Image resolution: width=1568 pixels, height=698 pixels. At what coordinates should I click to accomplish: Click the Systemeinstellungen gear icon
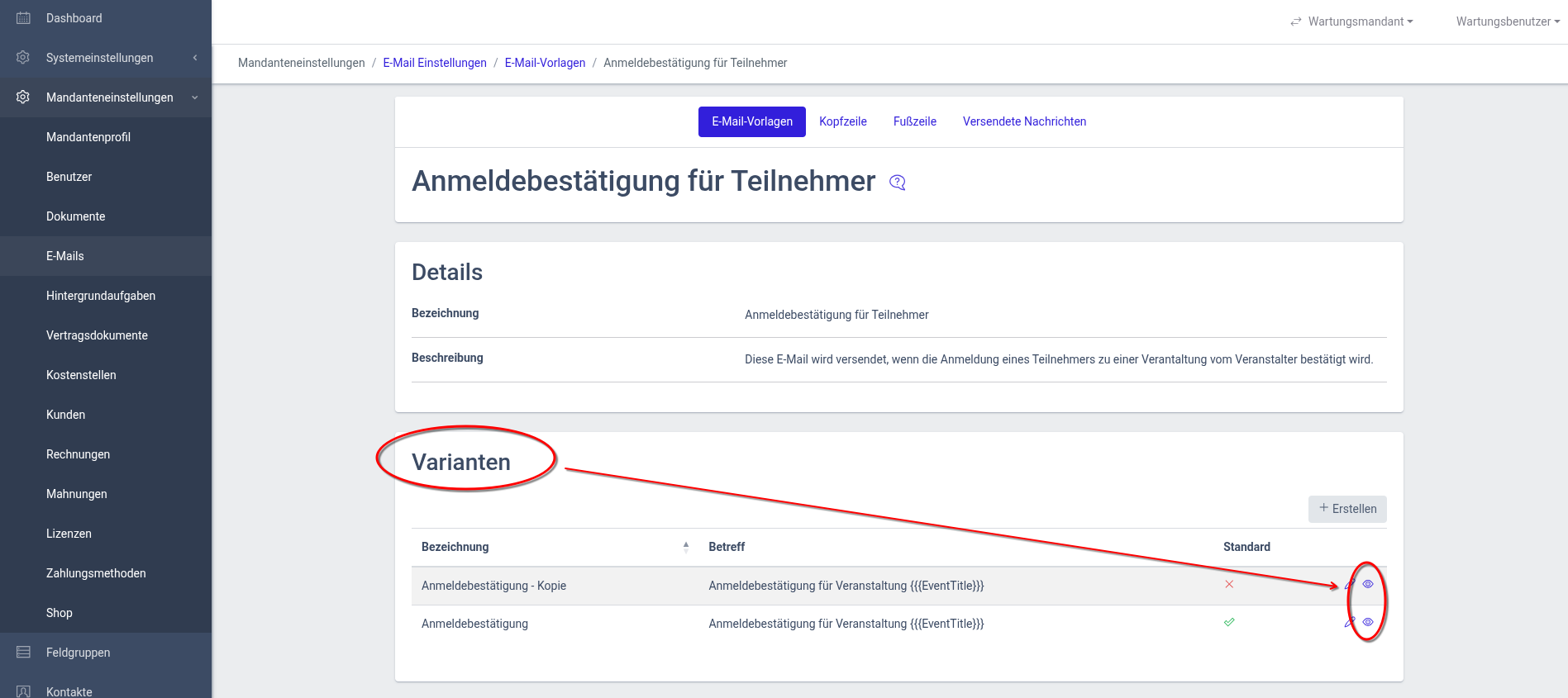tap(23, 58)
